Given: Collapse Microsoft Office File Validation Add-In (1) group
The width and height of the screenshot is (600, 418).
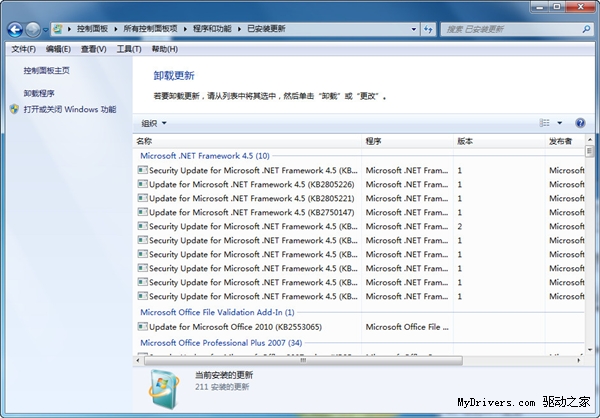Looking at the screenshot, I should (x=217, y=312).
